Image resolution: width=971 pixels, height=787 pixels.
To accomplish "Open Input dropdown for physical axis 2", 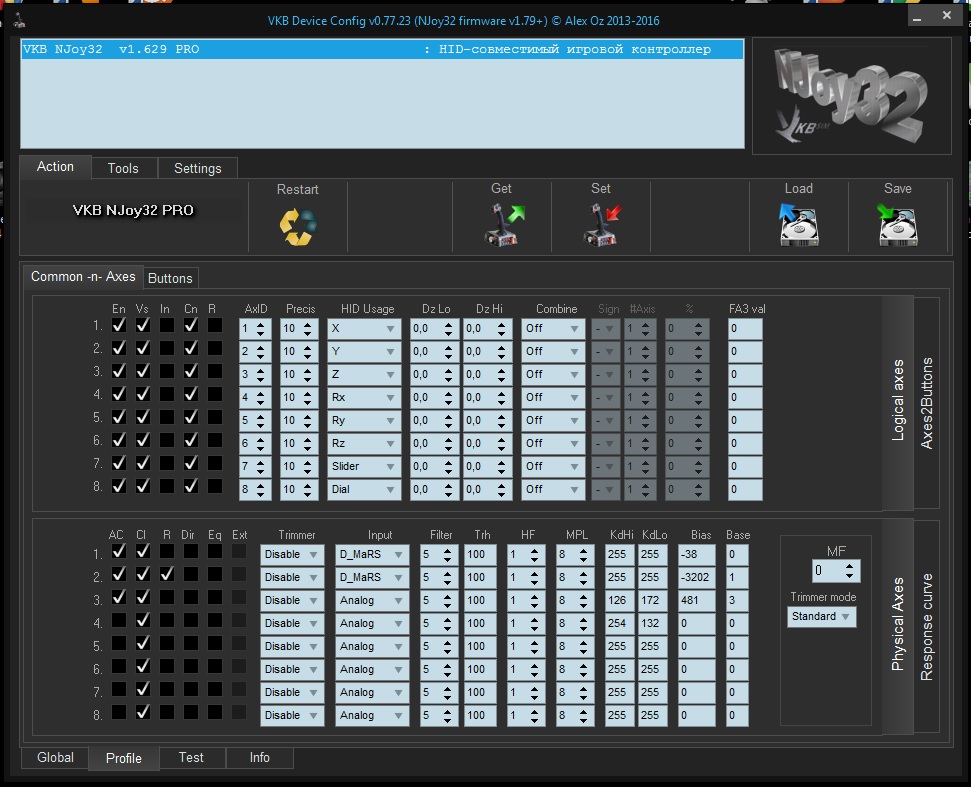I will [372, 577].
